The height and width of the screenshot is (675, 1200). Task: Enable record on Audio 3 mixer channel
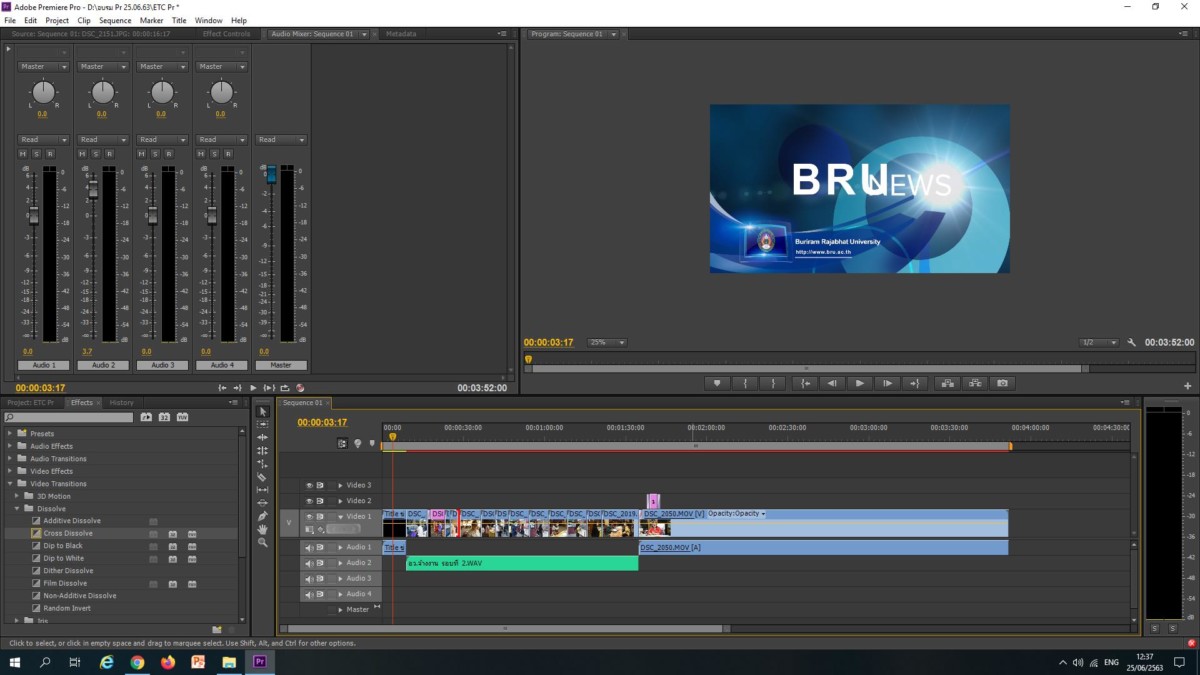click(167, 153)
